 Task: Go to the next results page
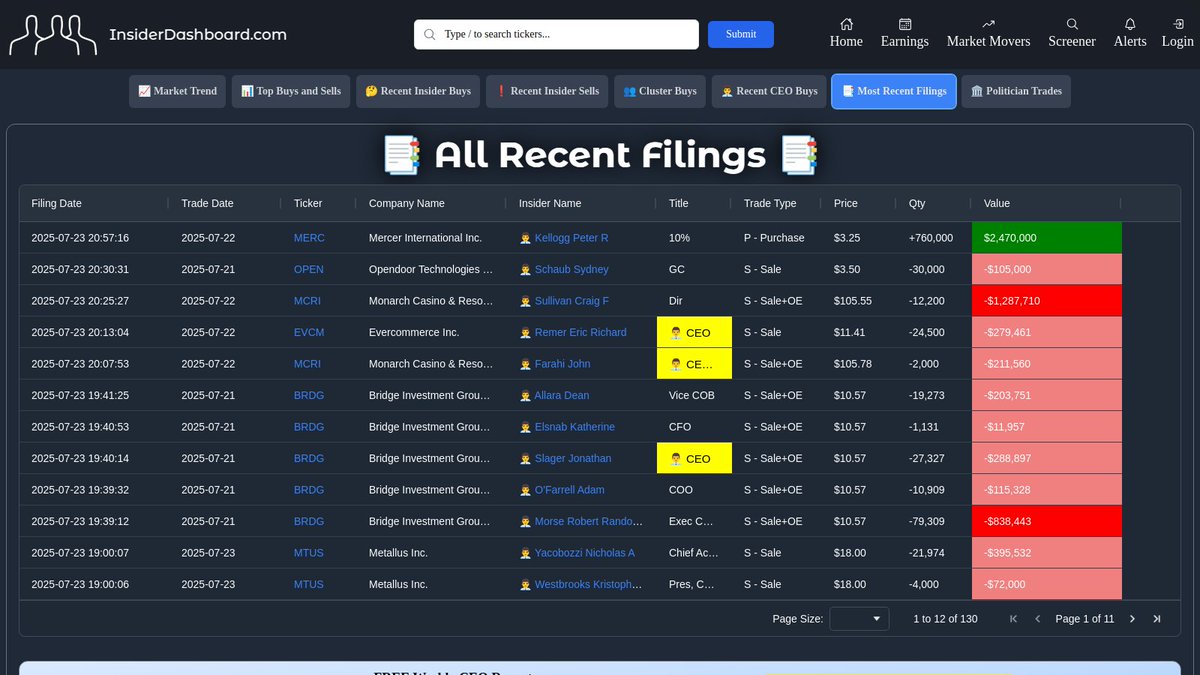[1132, 619]
